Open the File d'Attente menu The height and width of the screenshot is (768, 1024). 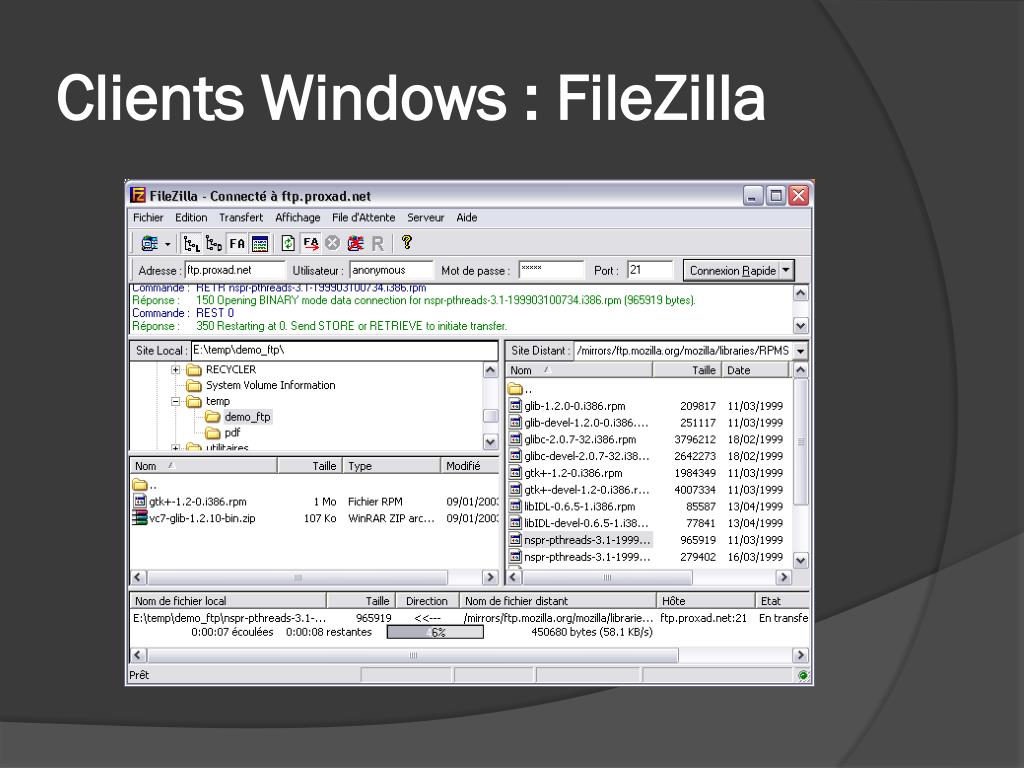tap(363, 217)
